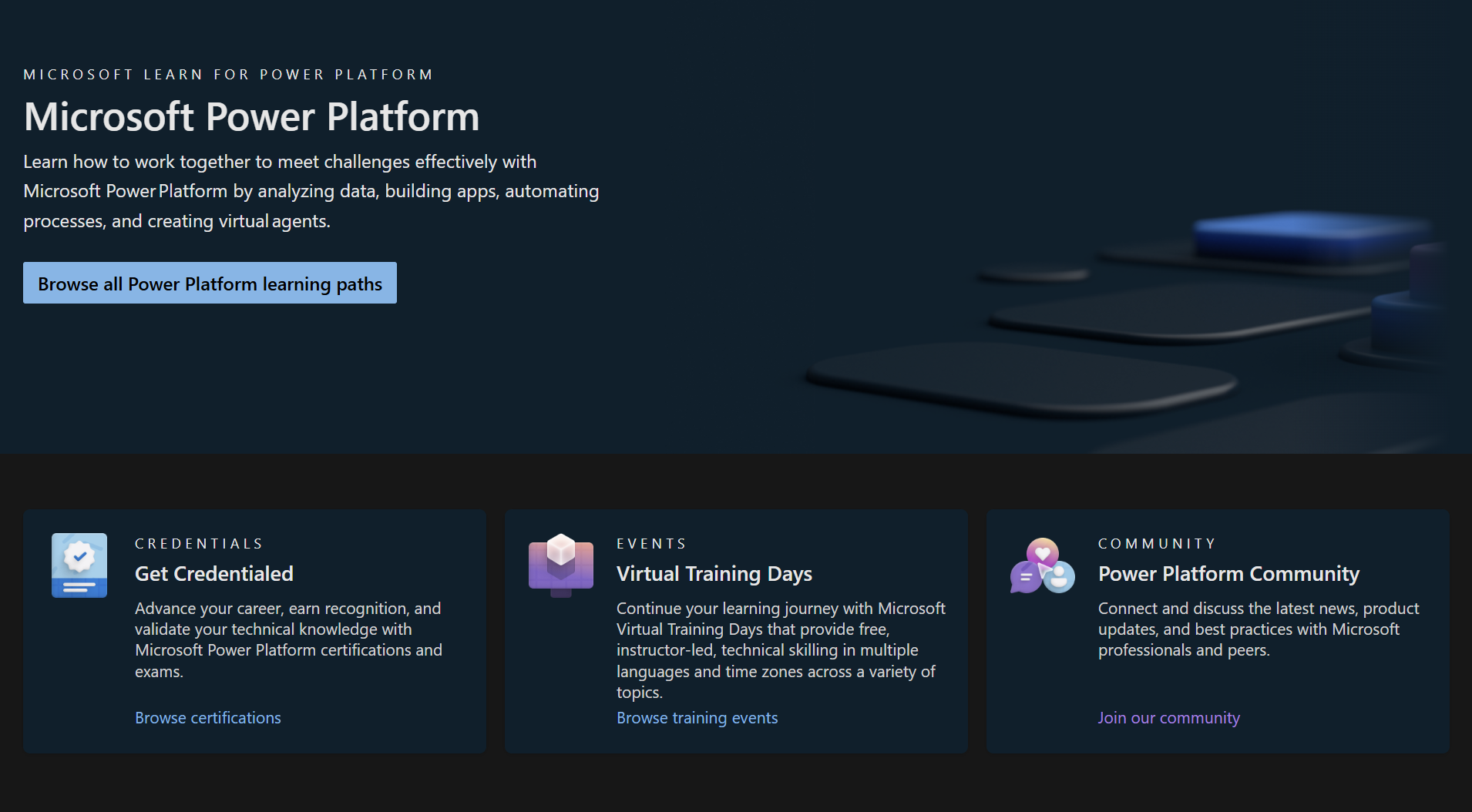1472x812 pixels.
Task: Select the Get Credentialed heading
Action: (214, 574)
